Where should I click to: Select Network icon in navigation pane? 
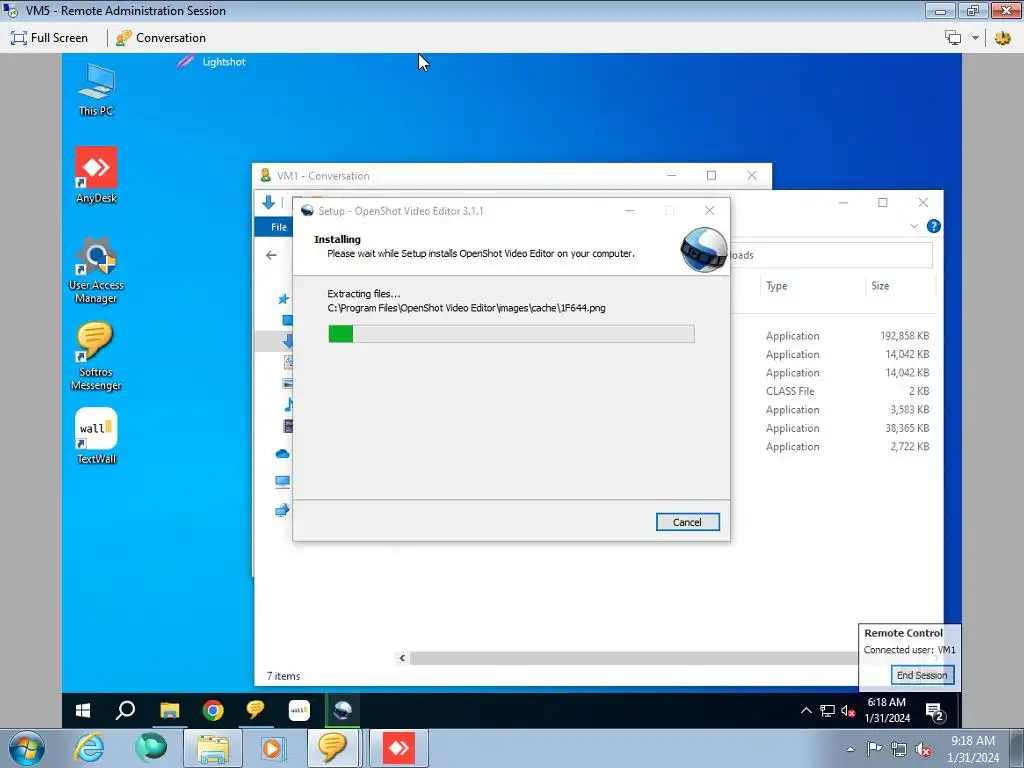point(282,510)
